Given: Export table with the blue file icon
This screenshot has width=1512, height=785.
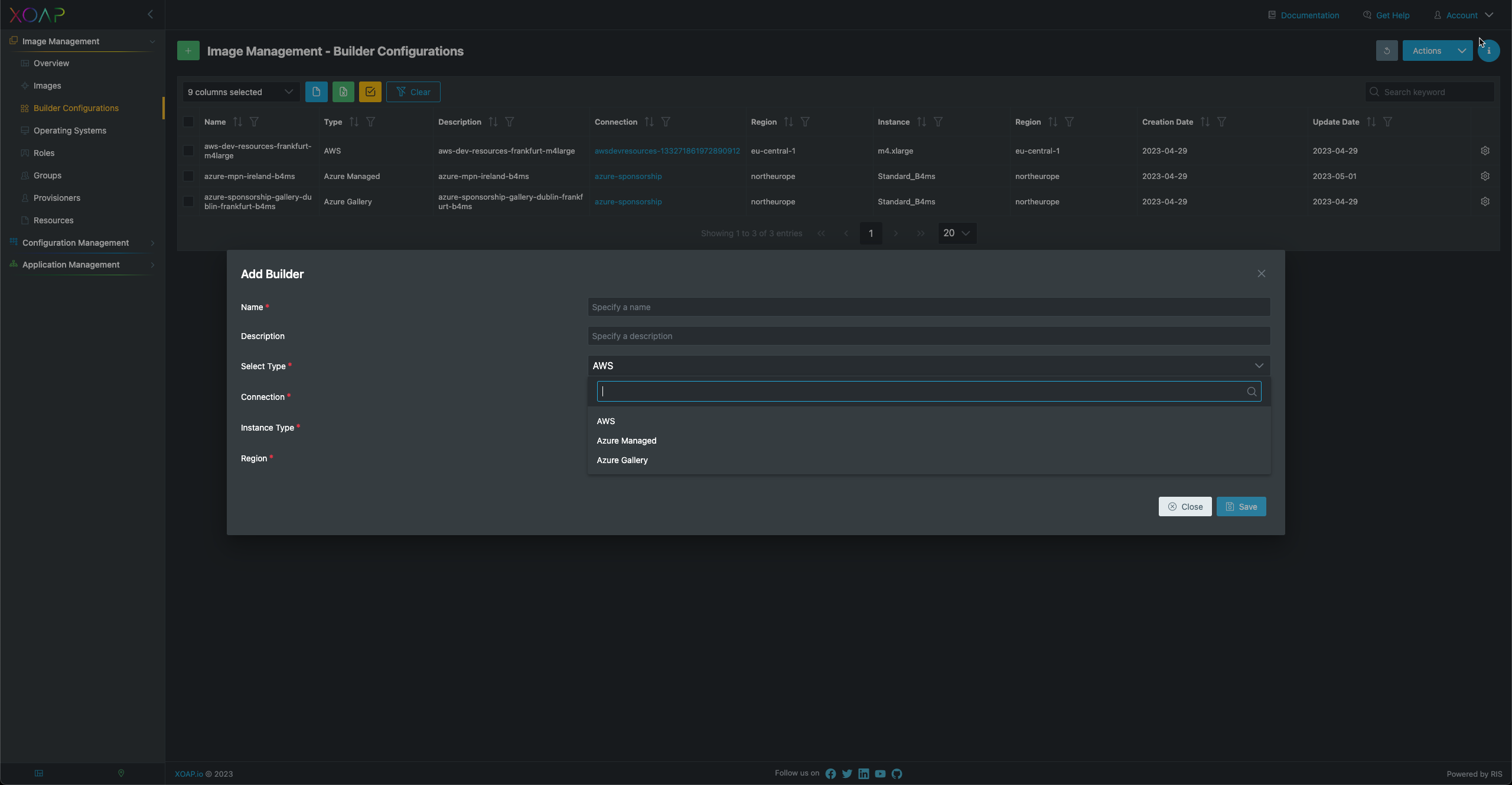Looking at the screenshot, I should (317, 92).
